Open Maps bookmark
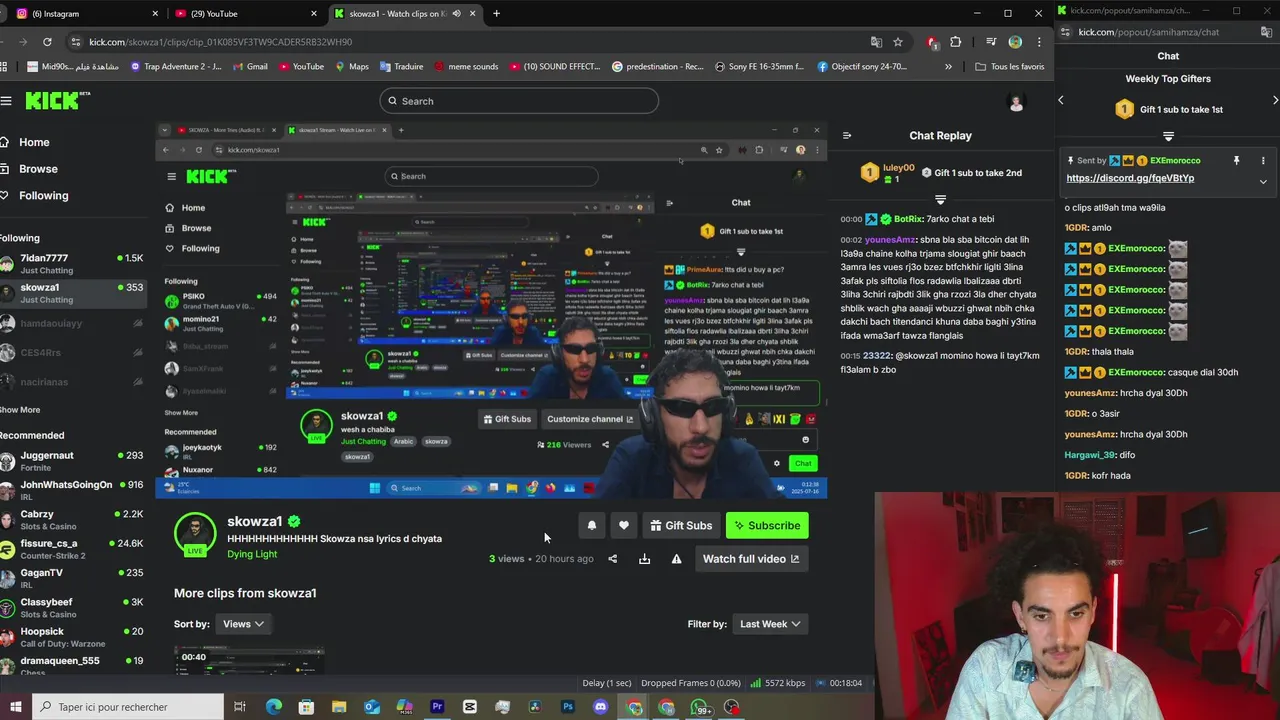1280x720 pixels. click(x=350, y=67)
